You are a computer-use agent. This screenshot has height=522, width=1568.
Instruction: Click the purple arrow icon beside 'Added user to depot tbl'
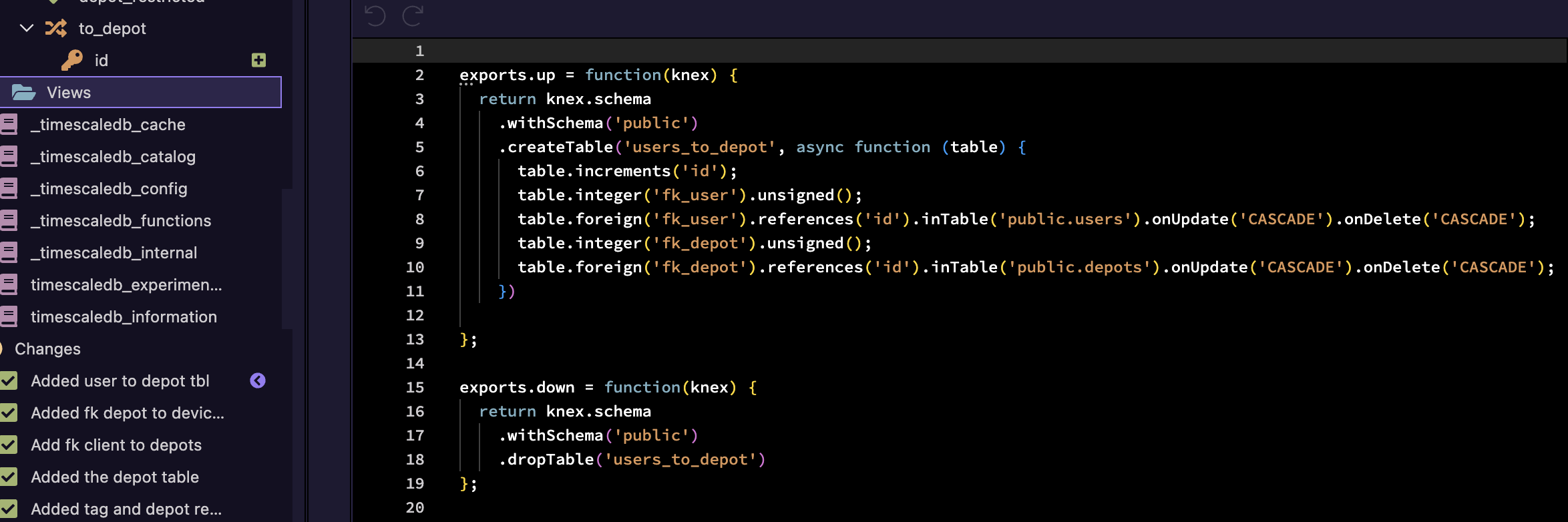258,380
